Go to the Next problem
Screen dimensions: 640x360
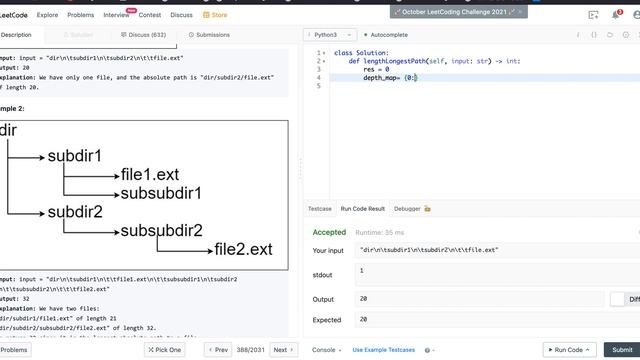click(x=284, y=350)
